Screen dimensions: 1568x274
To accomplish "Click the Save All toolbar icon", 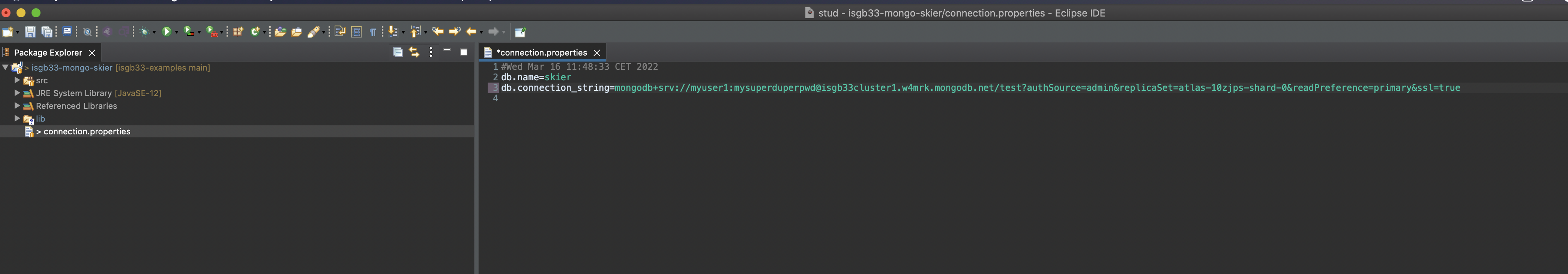I will click(47, 32).
